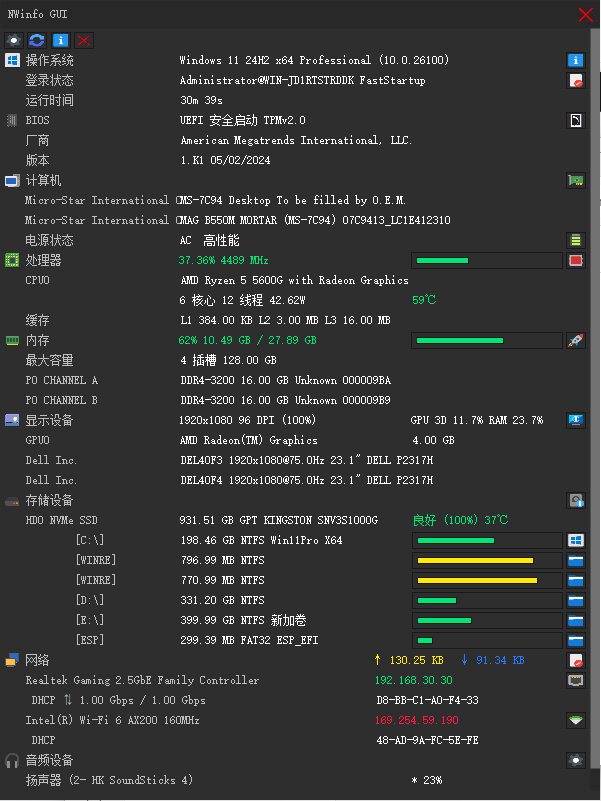This screenshot has height=801, width=601.
Task: Click download speed 91.34 KB value
Action: (500, 661)
